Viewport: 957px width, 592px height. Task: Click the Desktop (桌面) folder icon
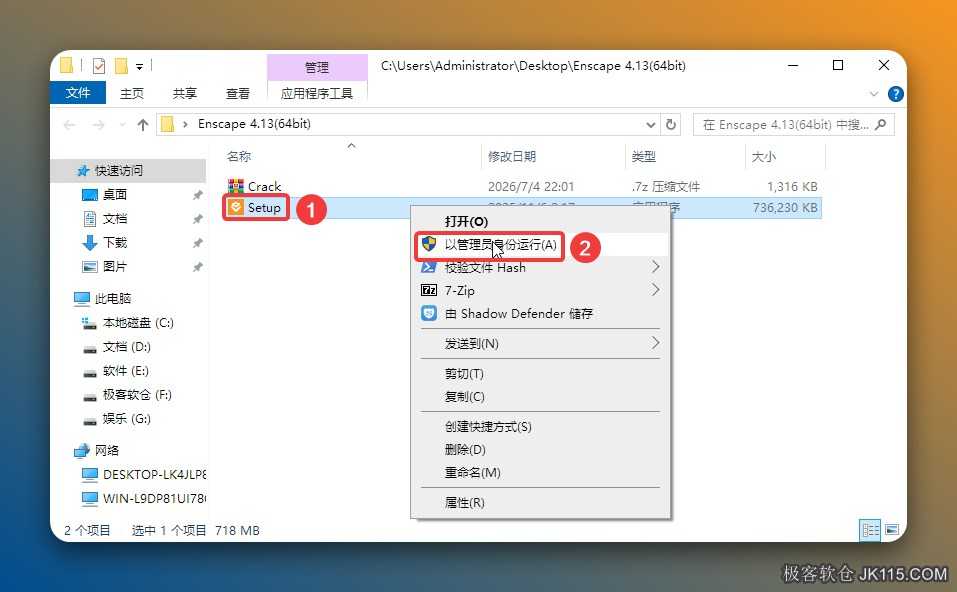tap(90, 195)
